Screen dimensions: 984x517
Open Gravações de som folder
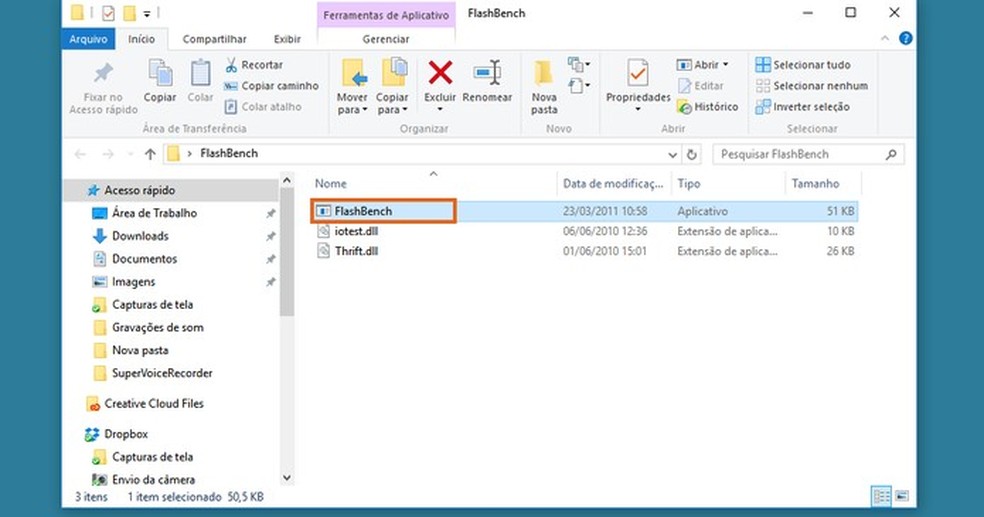(158, 328)
